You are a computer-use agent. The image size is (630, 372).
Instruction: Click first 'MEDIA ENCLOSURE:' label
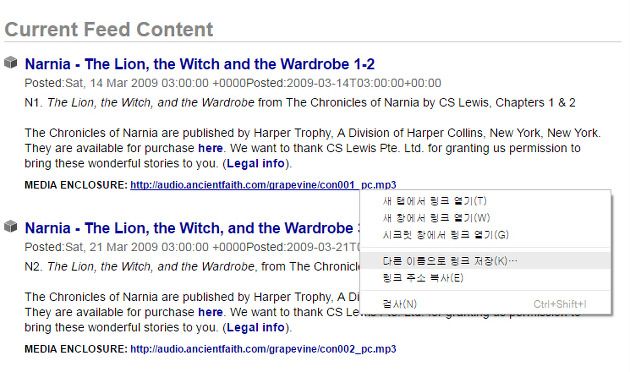click(76, 185)
